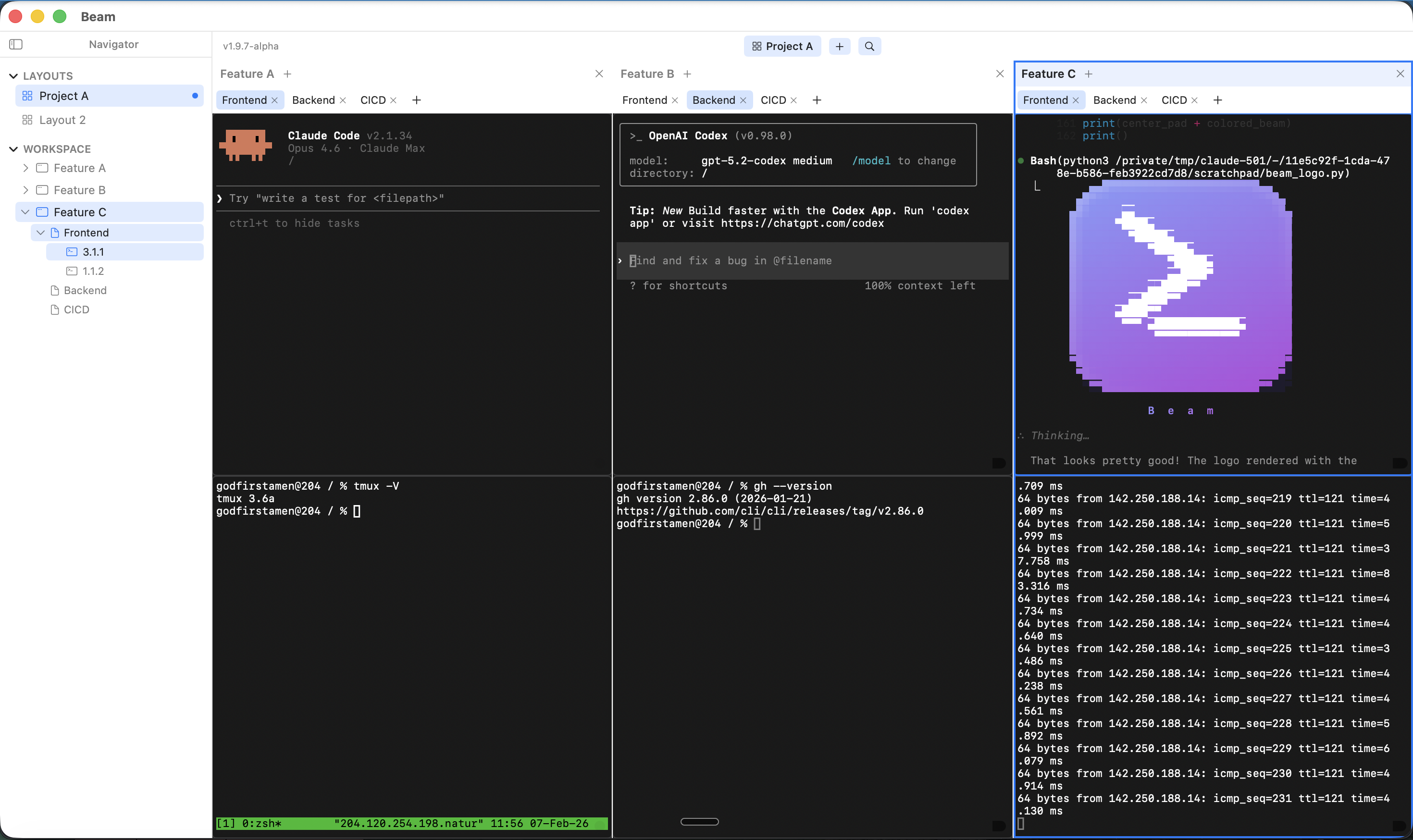This screenshot has height=840, width=1413.
Task: Expand Feature A in the workspace tree
Action: point(25,168)
